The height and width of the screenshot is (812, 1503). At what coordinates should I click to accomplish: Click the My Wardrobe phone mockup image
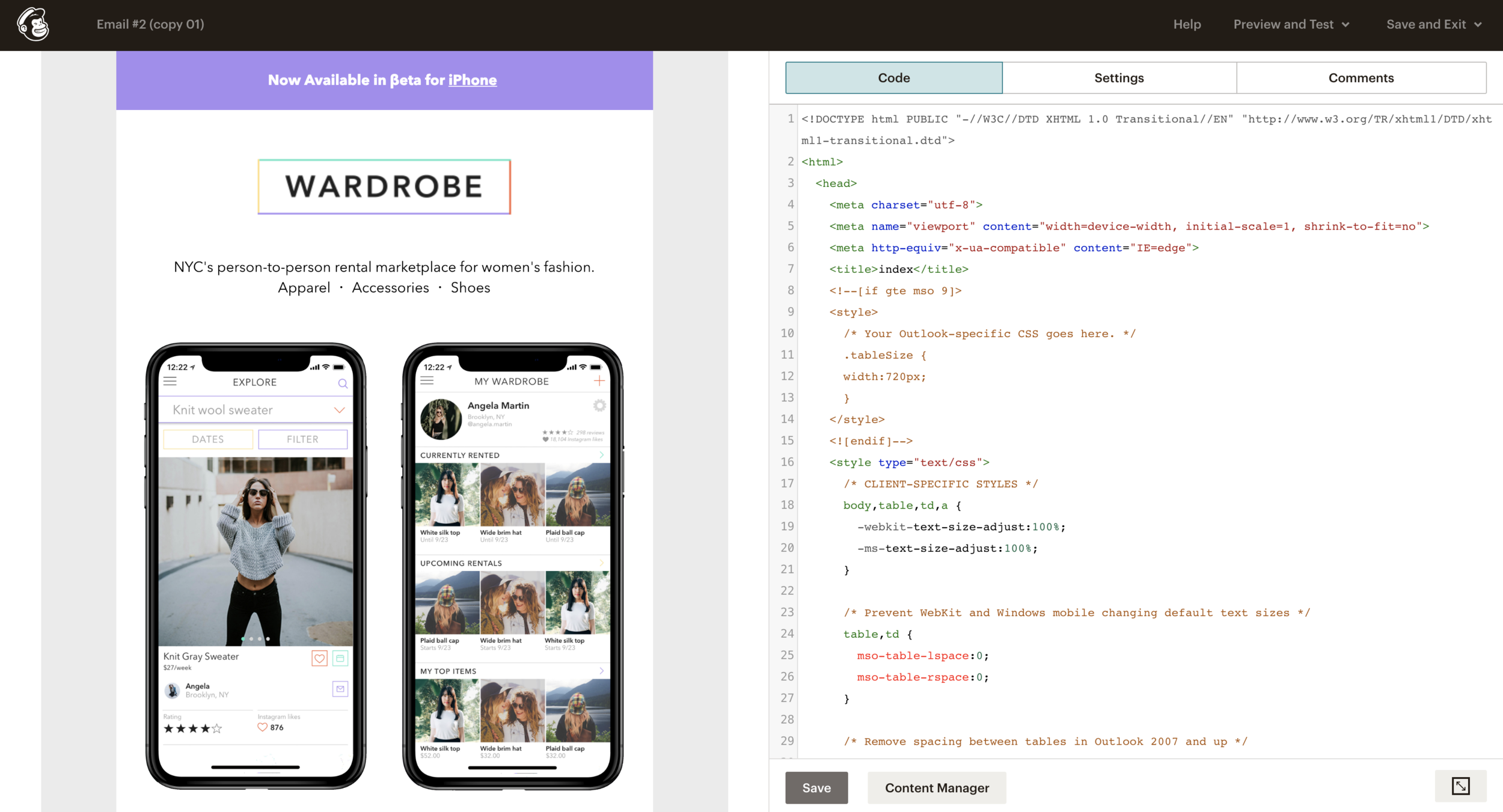[512, 566]
